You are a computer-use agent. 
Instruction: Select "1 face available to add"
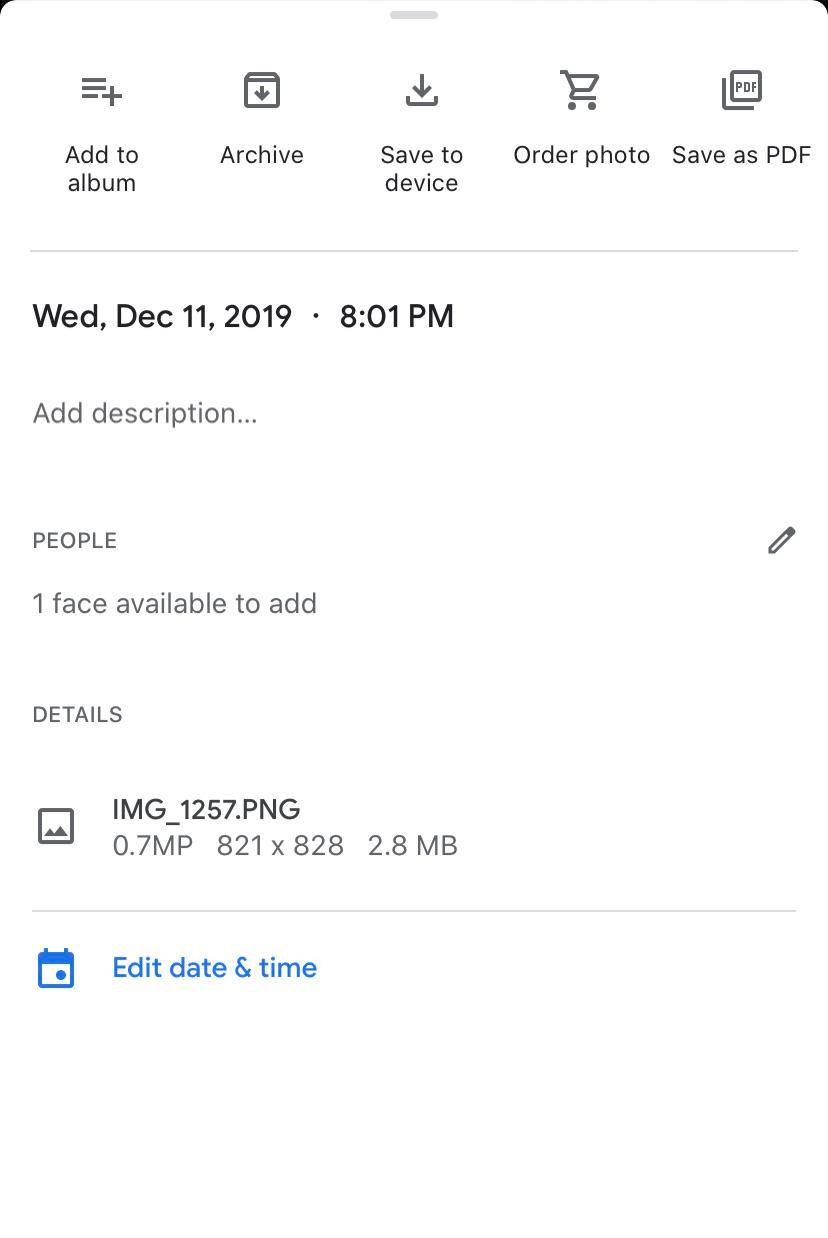pyautogui.click(x=175, y=604)
